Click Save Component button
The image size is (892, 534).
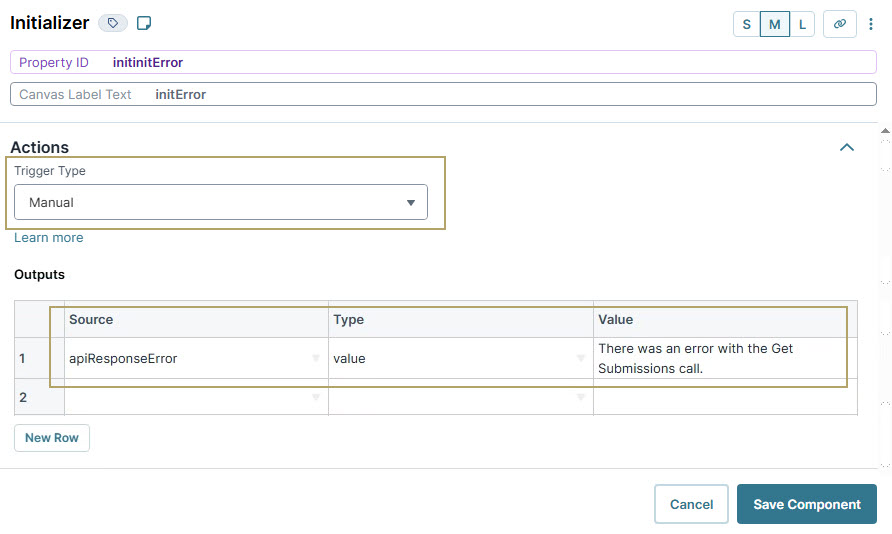coord(807,504)
